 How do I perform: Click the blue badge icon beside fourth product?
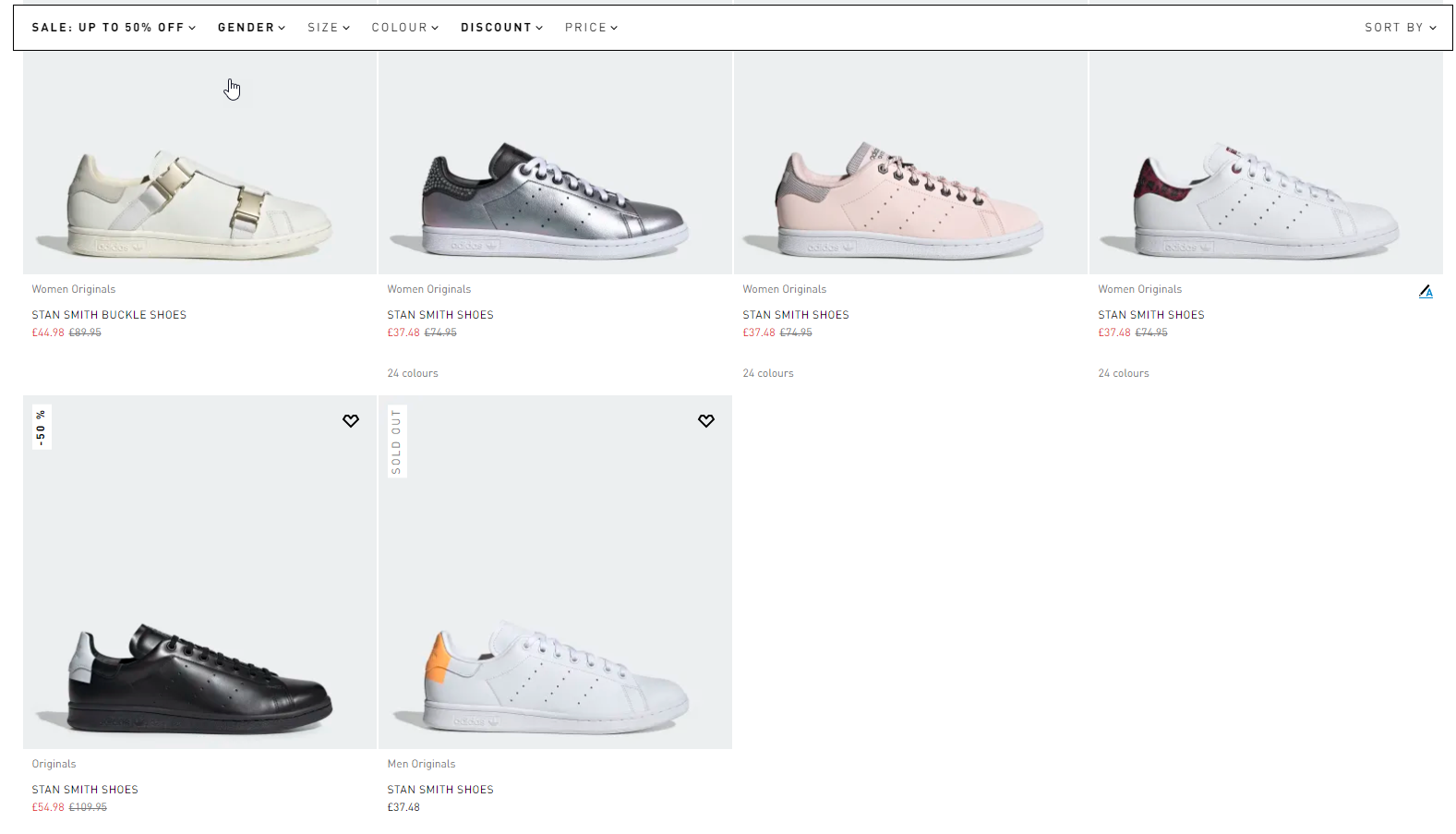(x=1426, y=292)
